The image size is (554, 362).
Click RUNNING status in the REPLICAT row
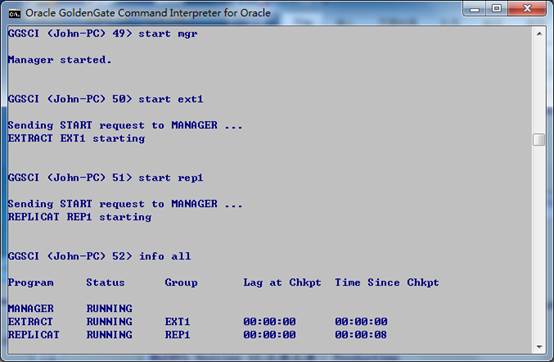(110, 334)
